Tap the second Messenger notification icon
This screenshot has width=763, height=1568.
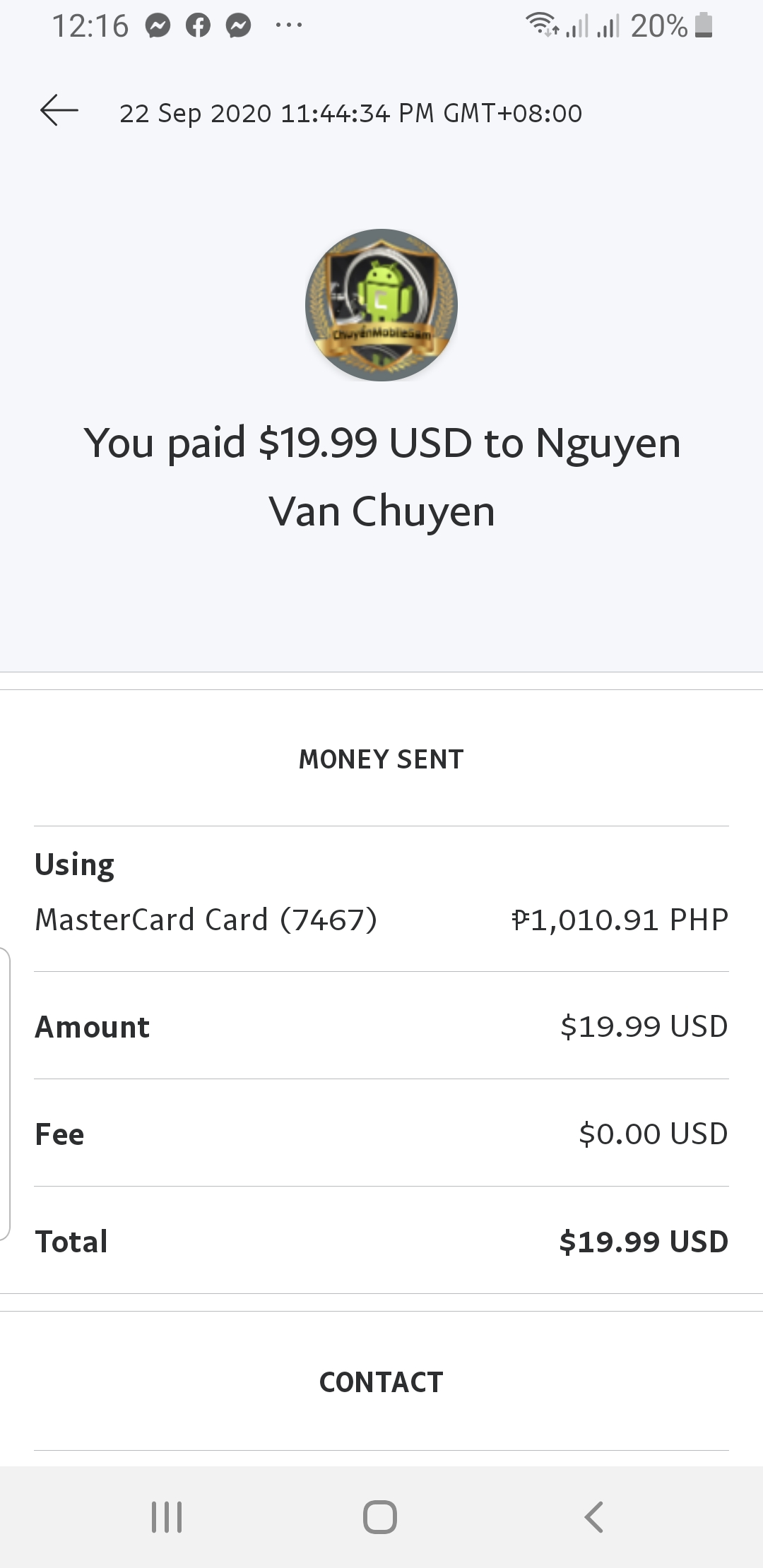coord(239,27)
